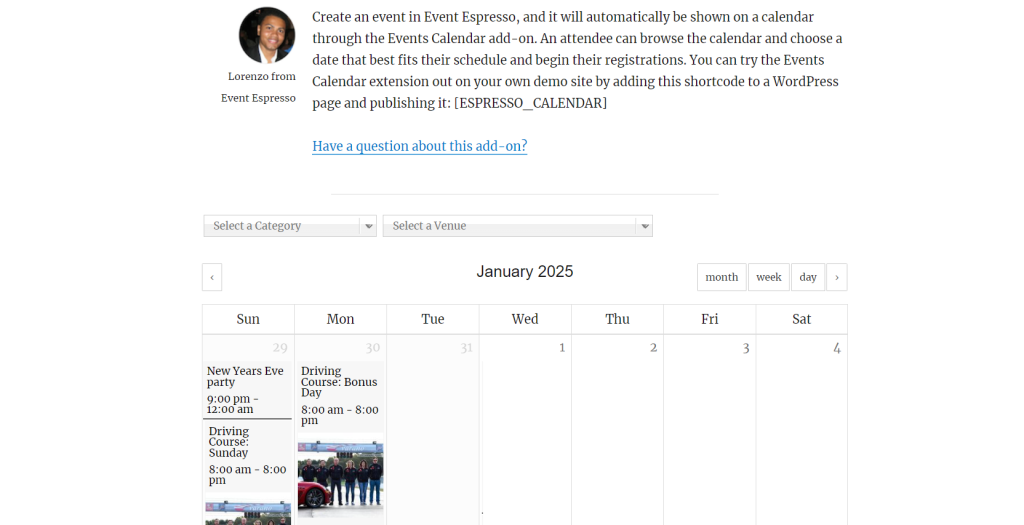Switch calendar to week view
Screen dimensions: 1024x525
click(x=768, y=277)
